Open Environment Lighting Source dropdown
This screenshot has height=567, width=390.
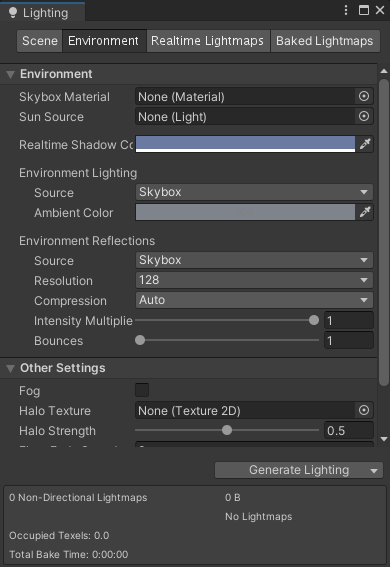pos(254,192)
